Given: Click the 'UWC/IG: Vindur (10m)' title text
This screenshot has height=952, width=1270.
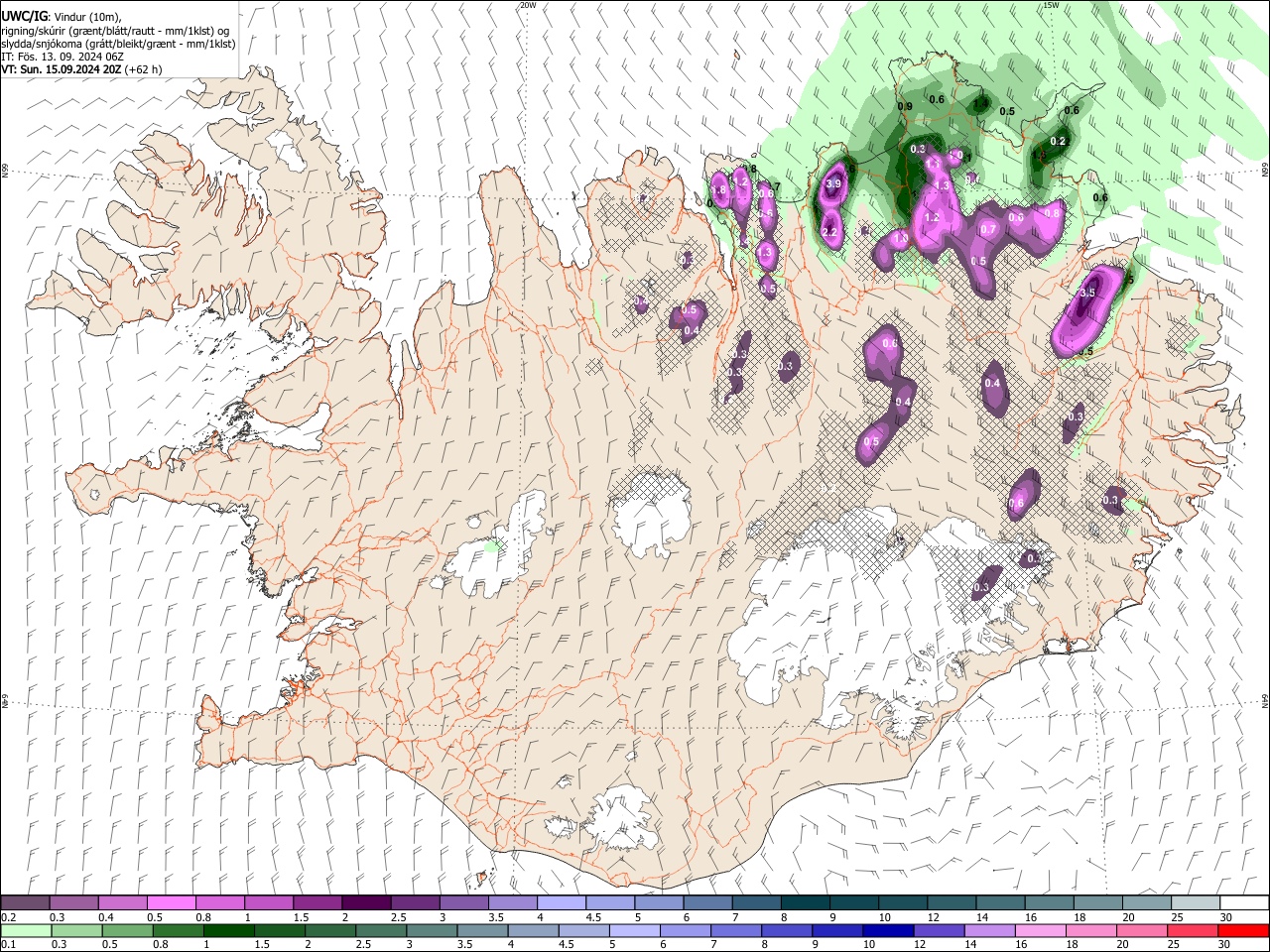Looking at the screenshot, I should click(61, 17).
